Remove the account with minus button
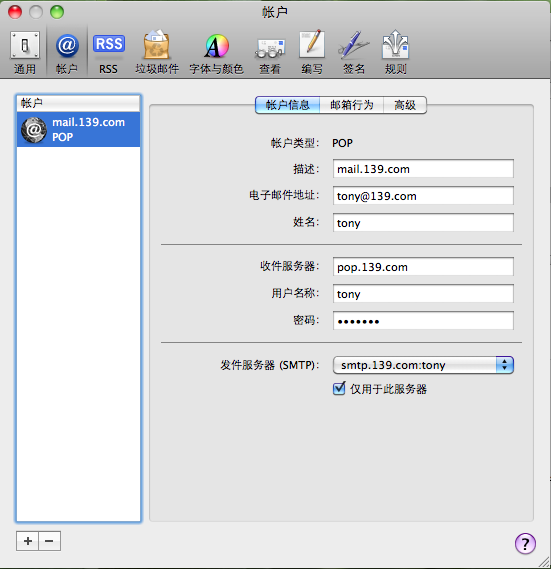Screen dimensions: 551x569 point(49,541)
